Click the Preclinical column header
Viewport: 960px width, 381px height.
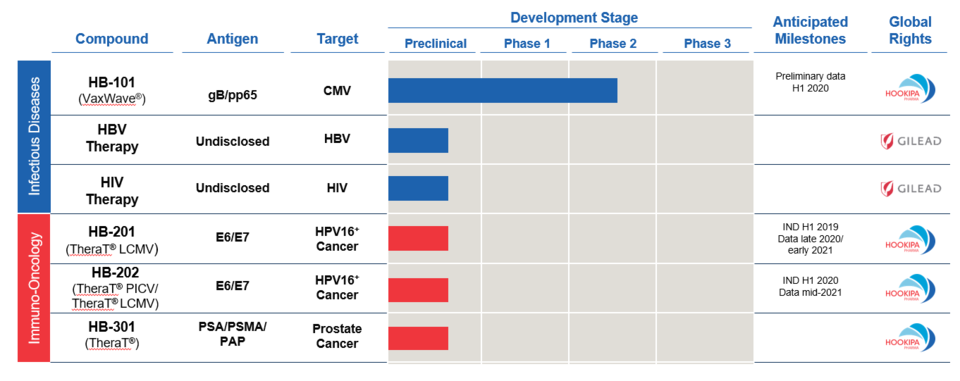[435, 43]
